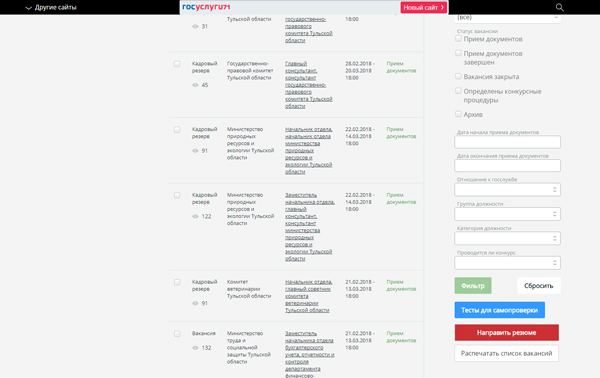Click Прием документов status in Комитет ветеринарии row

click(x=401, y=285)
